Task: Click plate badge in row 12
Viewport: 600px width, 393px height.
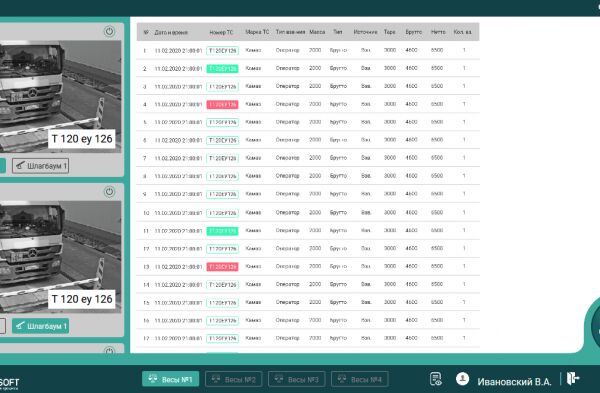Action: 222,249
